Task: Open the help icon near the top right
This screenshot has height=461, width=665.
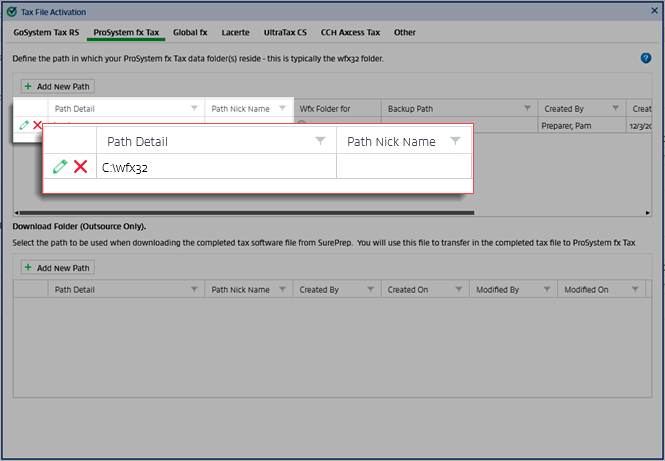Action: tap(646, 59)
